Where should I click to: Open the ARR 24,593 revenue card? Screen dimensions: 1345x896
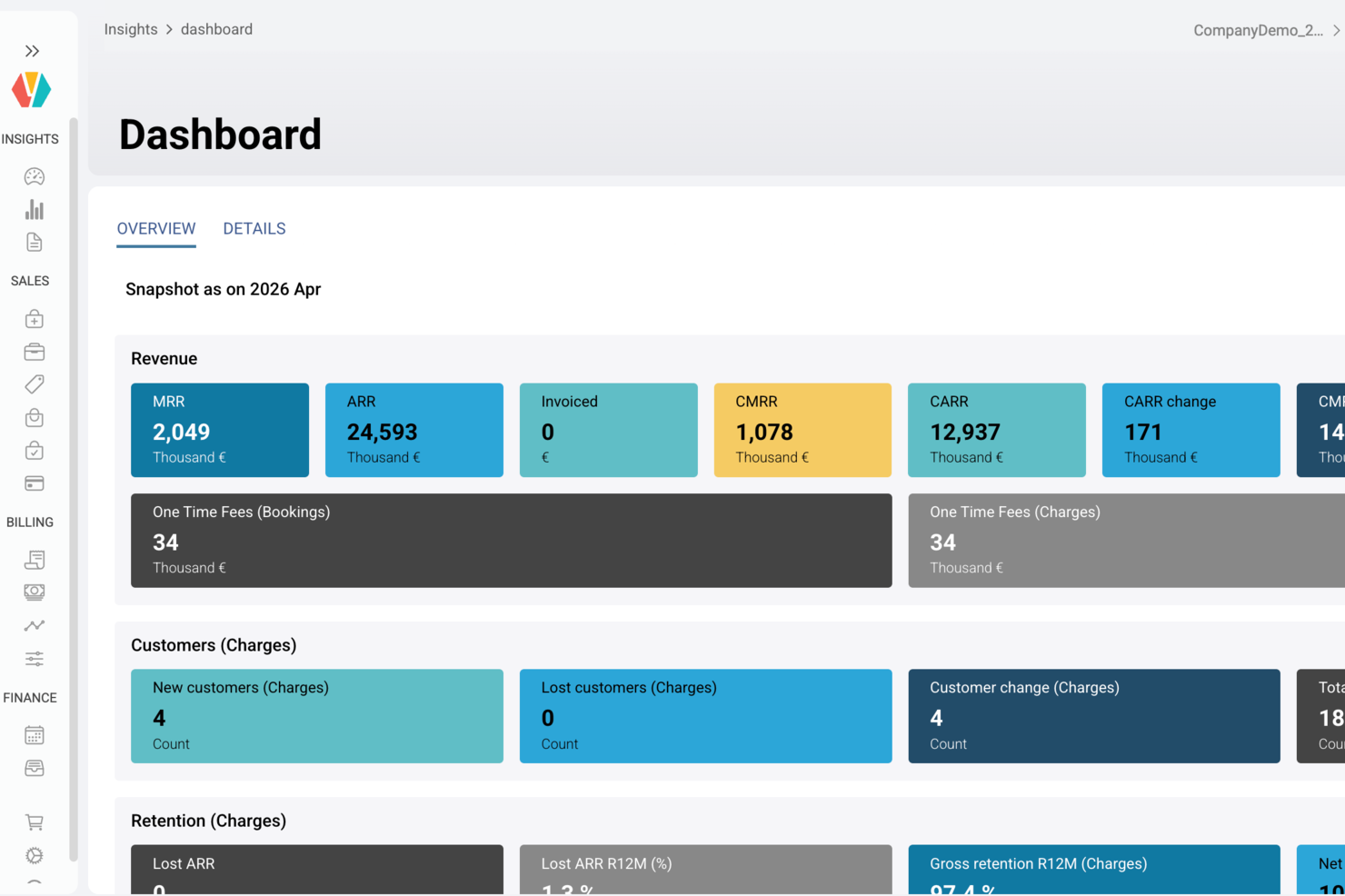pos(414,430)
